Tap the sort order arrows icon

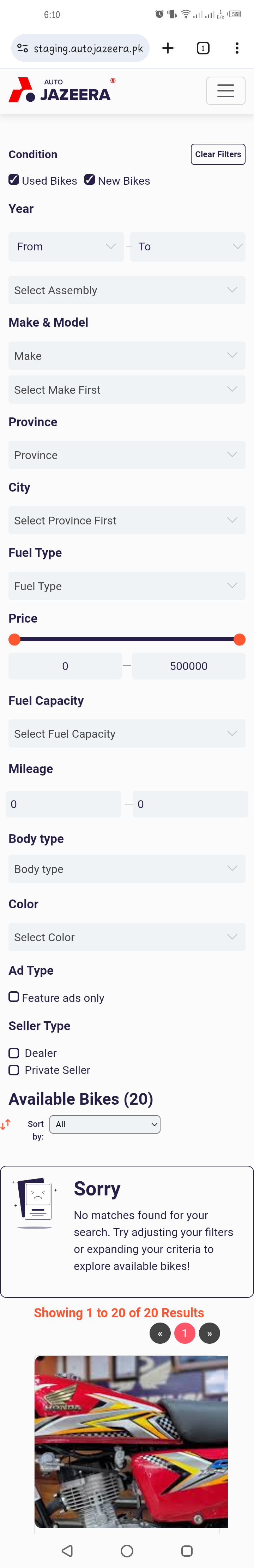click(x=6, y=1124)
